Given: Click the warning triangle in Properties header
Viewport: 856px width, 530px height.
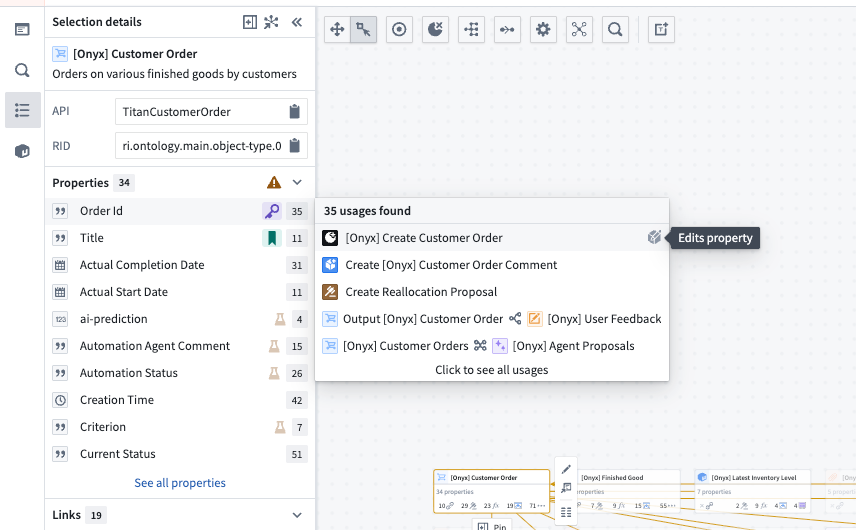Looking at the screenshot, I should pyautogui.click(x=274, y=183).
